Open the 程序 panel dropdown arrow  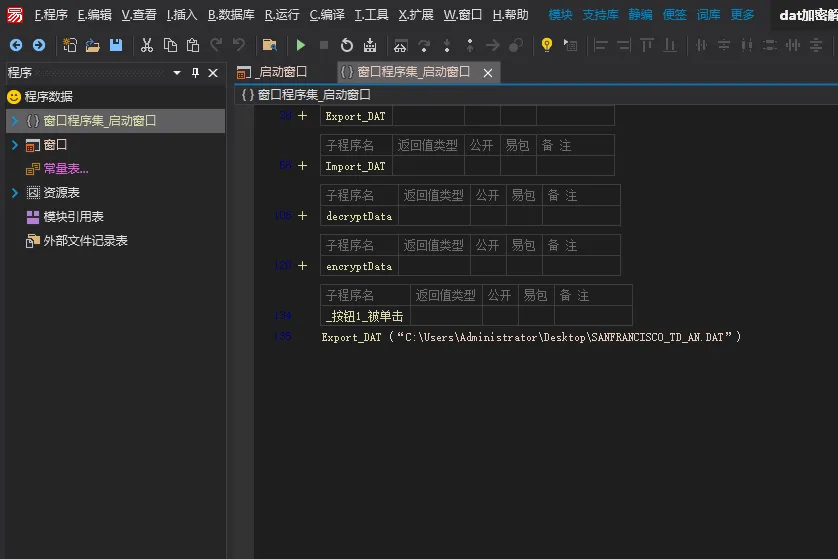(177, 73)
